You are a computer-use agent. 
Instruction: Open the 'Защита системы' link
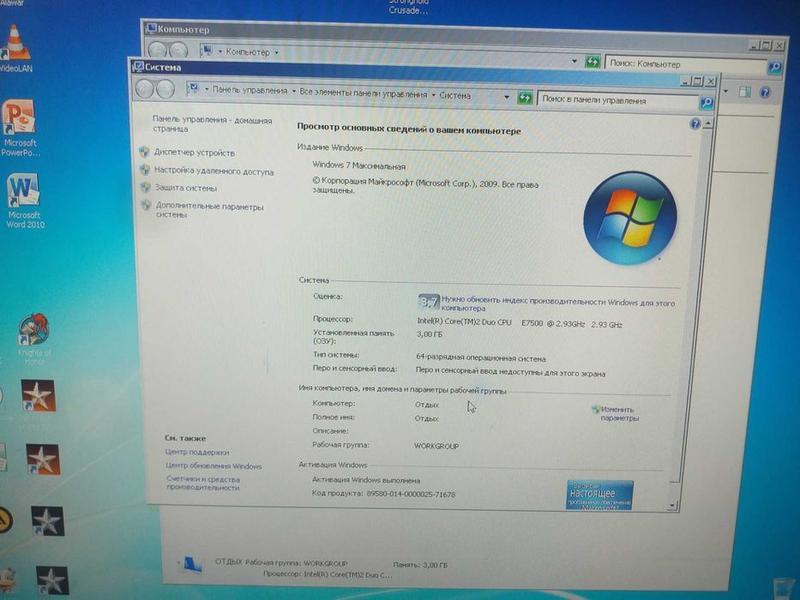click(186, 188)
